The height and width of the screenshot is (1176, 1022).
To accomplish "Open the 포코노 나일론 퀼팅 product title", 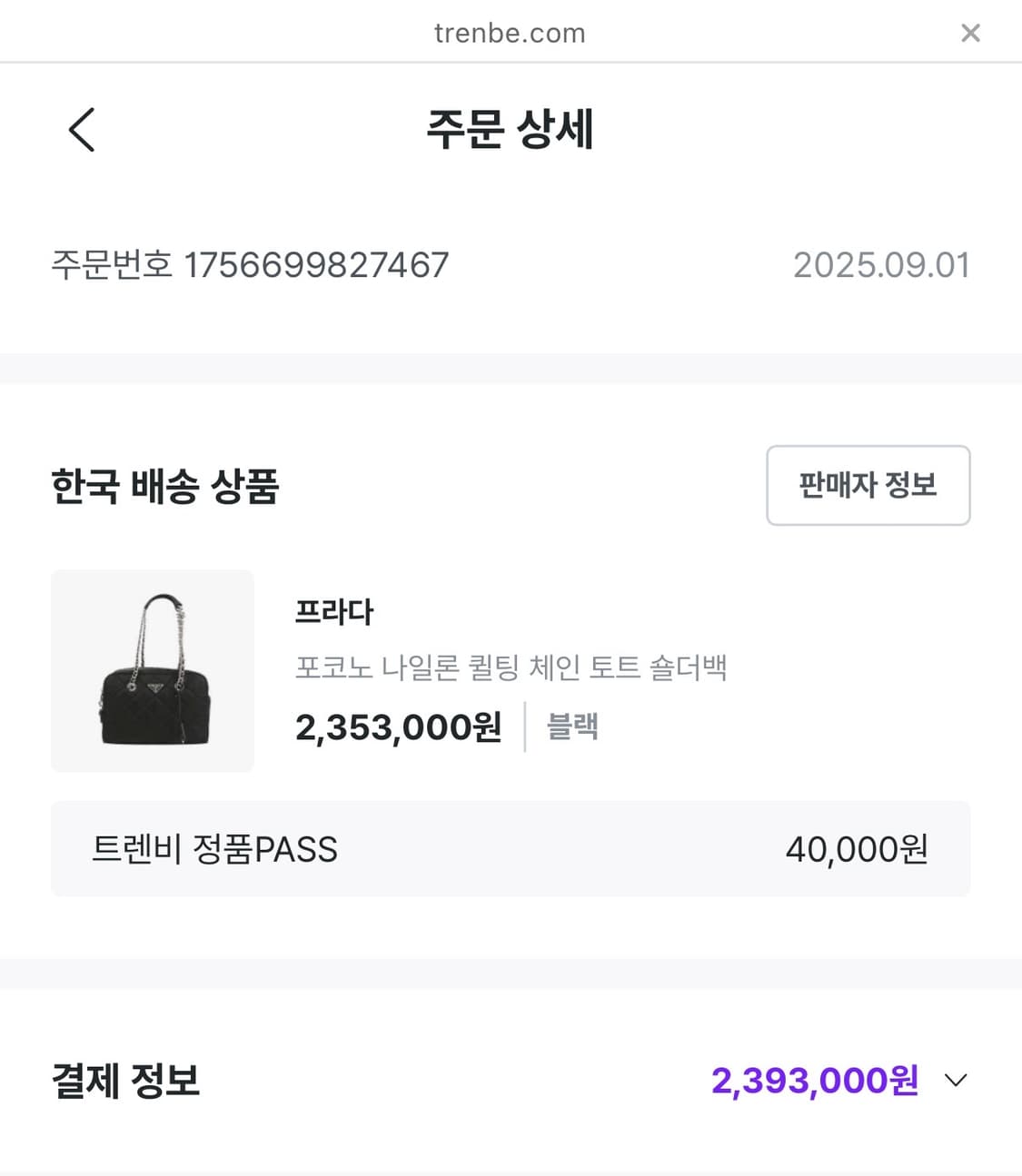I will tap(511, 668).
